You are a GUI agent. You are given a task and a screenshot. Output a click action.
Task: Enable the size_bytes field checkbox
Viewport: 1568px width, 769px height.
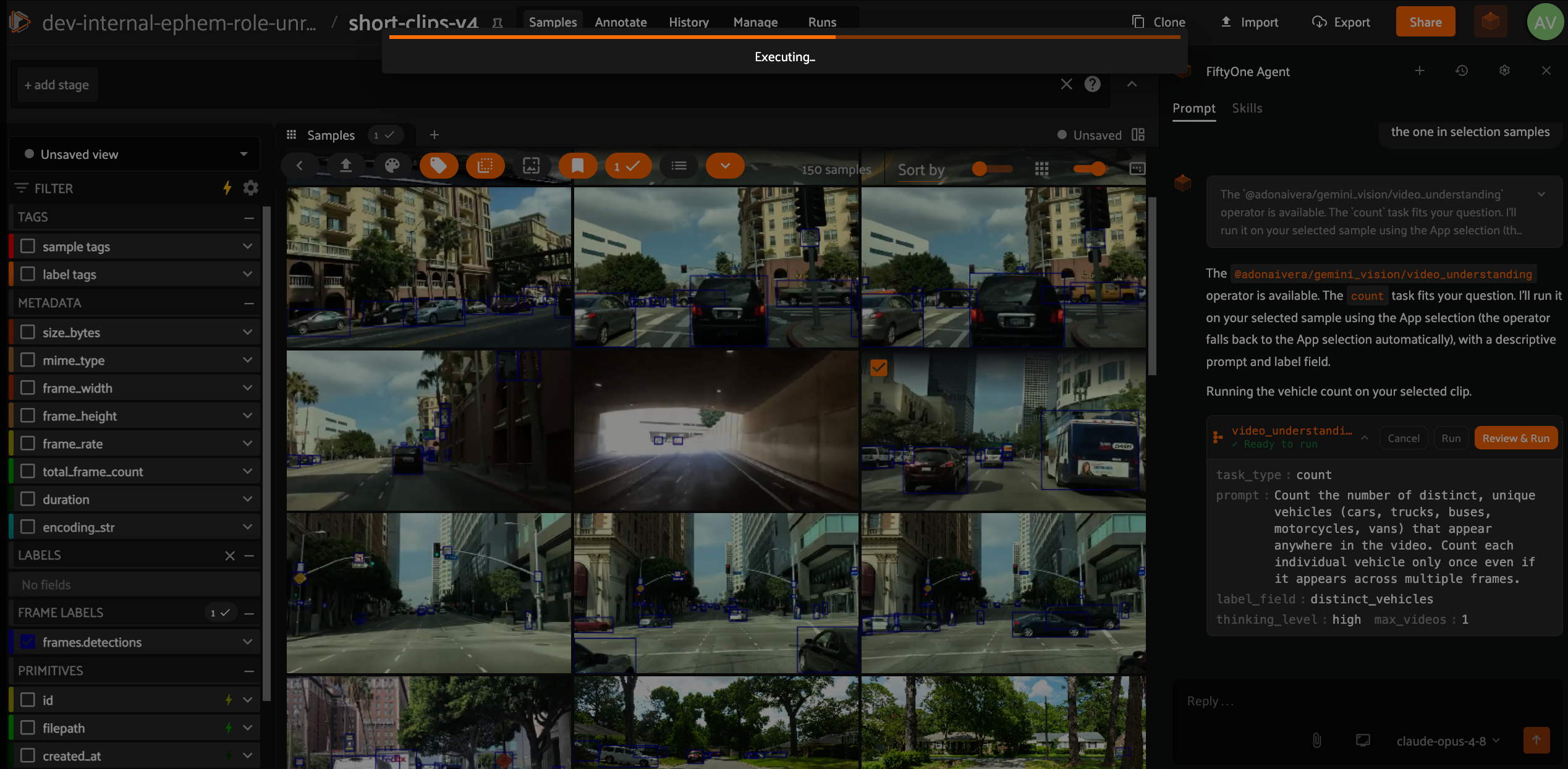[28, 332]
